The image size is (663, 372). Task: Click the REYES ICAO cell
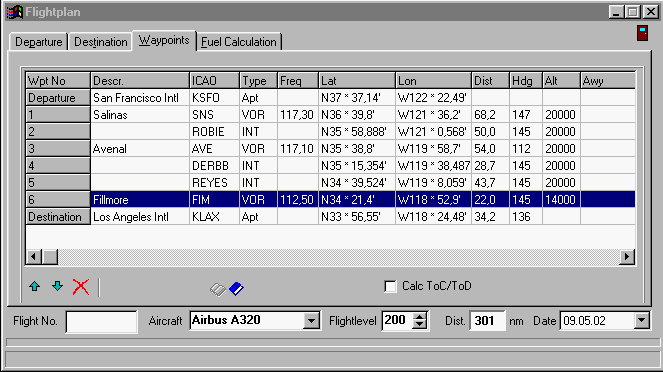coord(214,183)
